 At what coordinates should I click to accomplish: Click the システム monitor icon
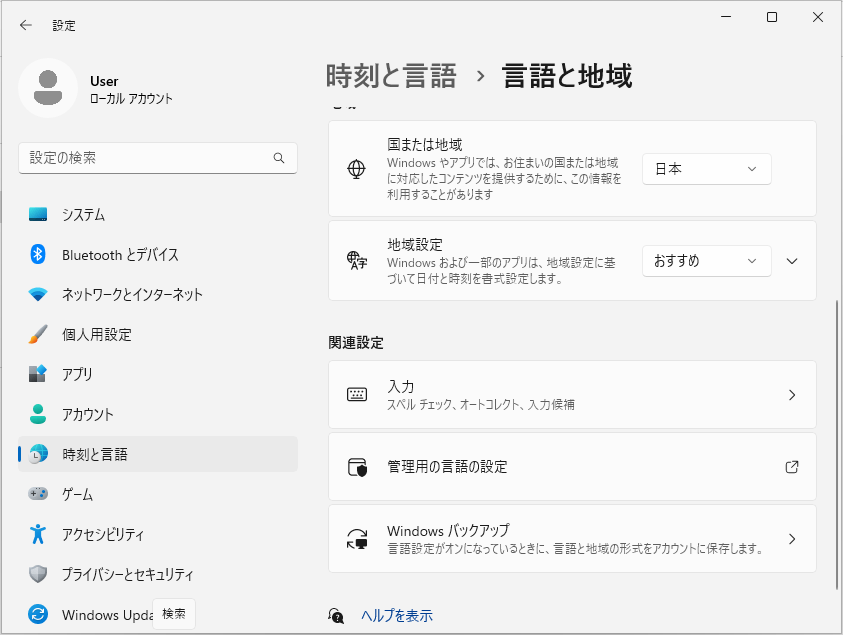[x=38, y=215]
